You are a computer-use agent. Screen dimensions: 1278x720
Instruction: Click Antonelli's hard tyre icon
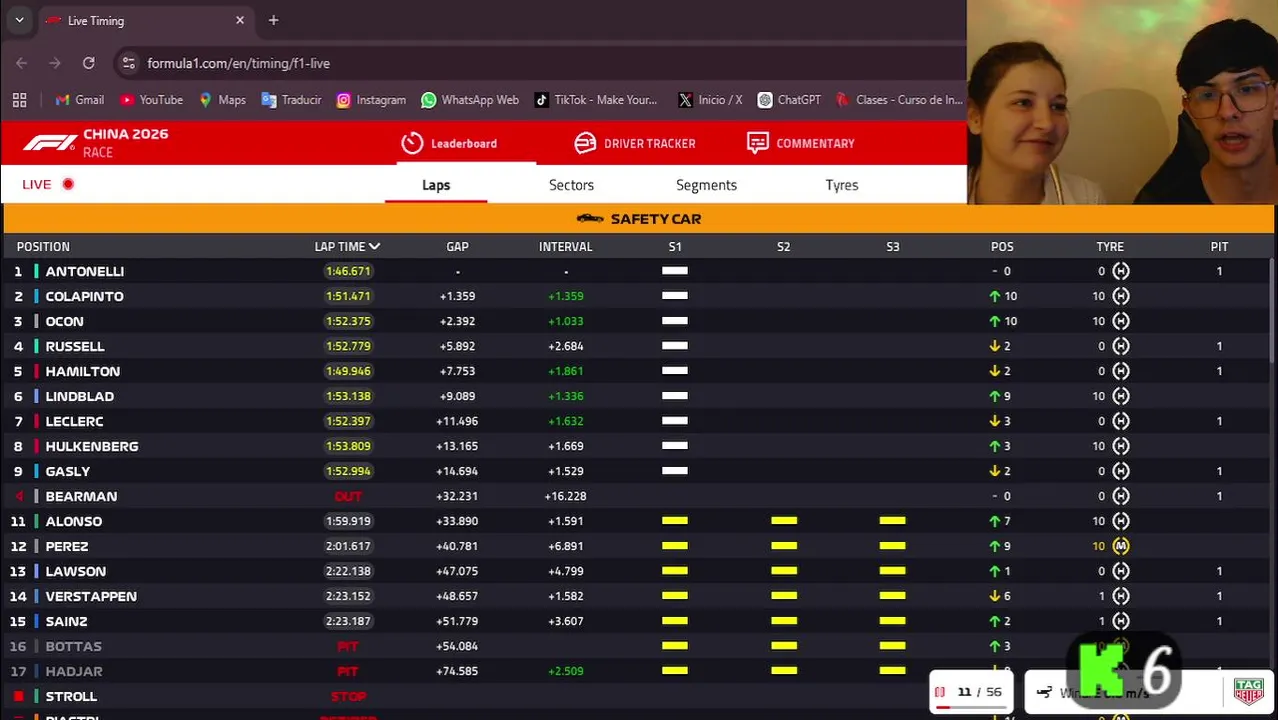[1121, 271]
